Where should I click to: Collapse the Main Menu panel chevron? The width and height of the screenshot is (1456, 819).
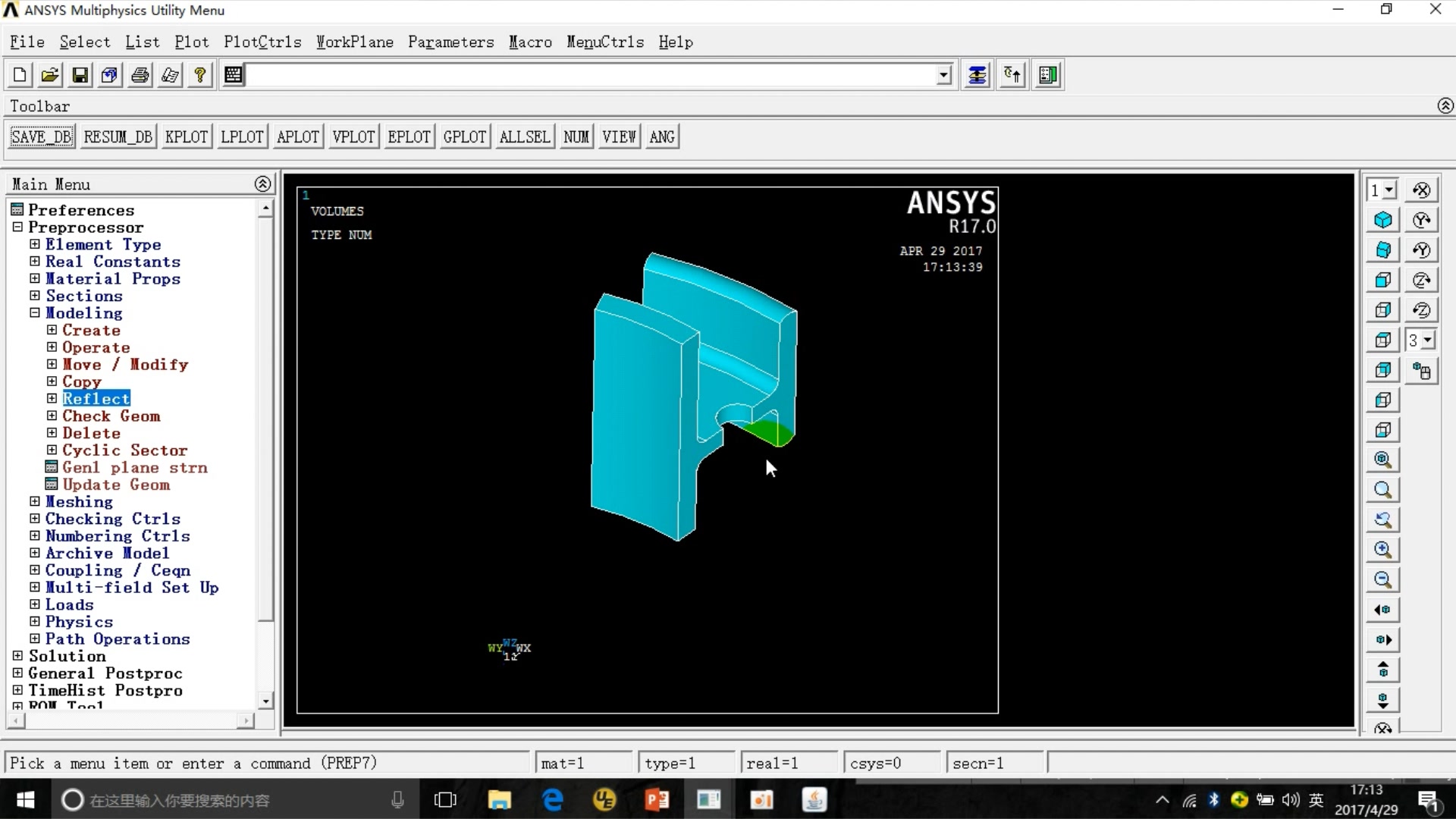pyautogui.click(x=262, y=184)
